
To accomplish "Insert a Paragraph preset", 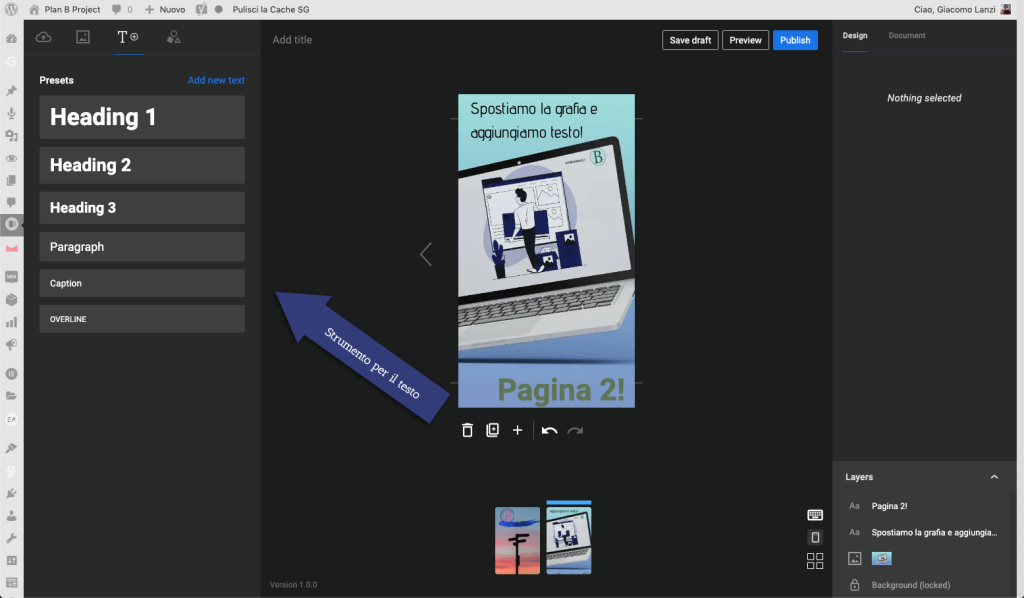I will pos(142,247).
